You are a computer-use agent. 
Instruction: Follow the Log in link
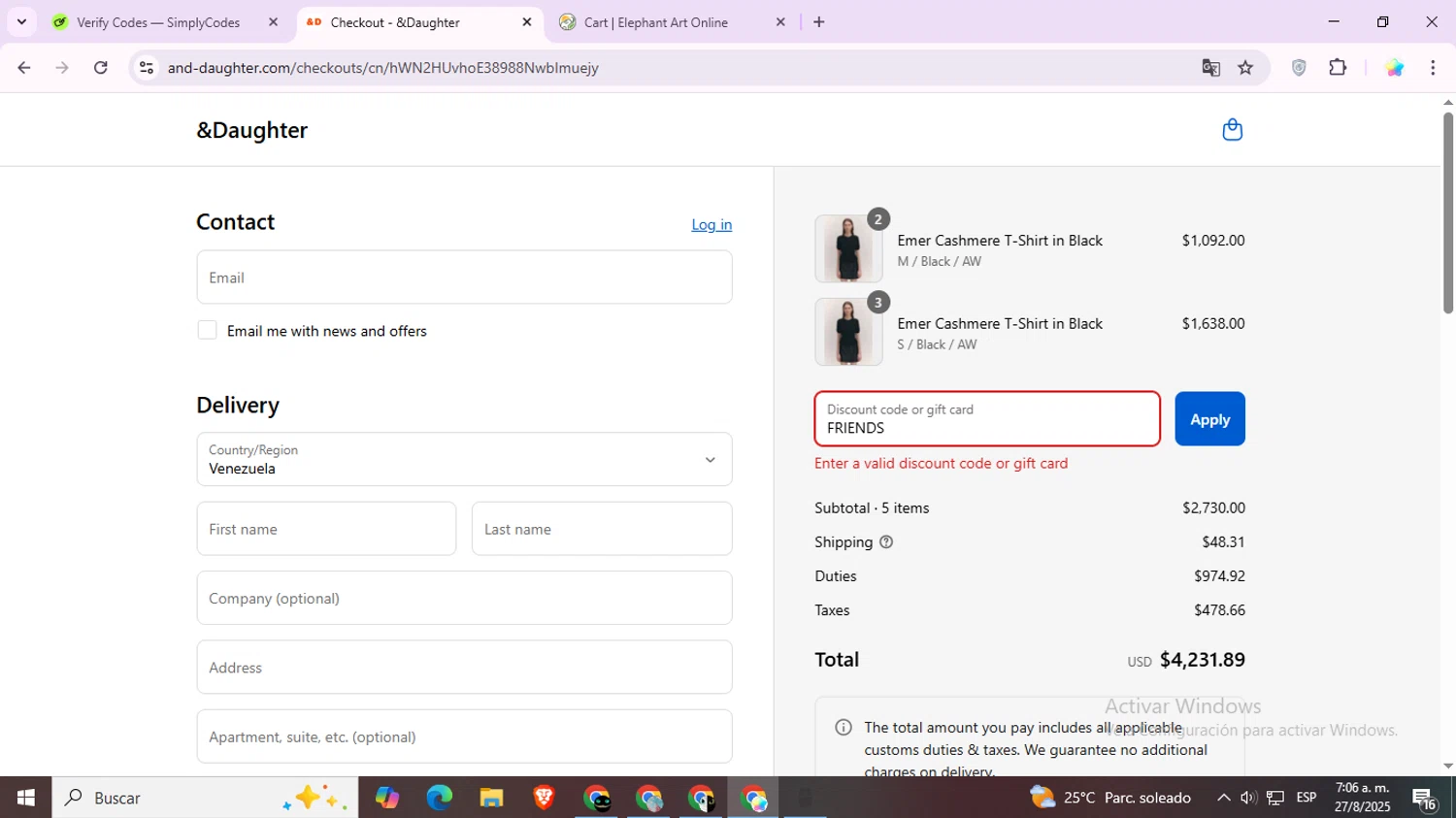pyautogui.click(x=711, y=224)
